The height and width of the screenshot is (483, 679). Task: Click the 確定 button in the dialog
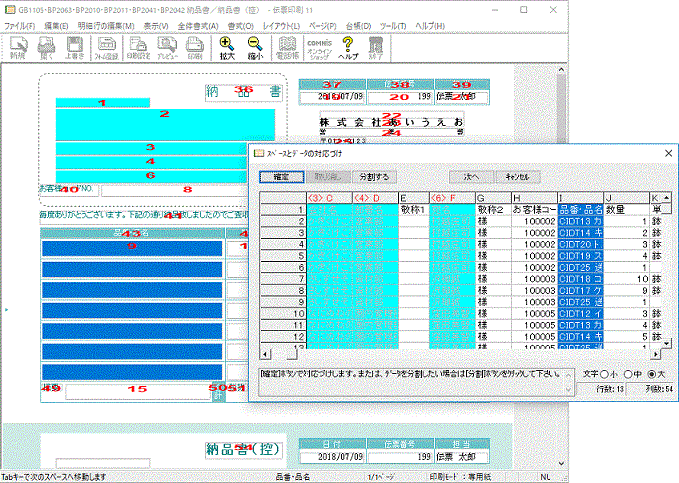click(281, 177)
